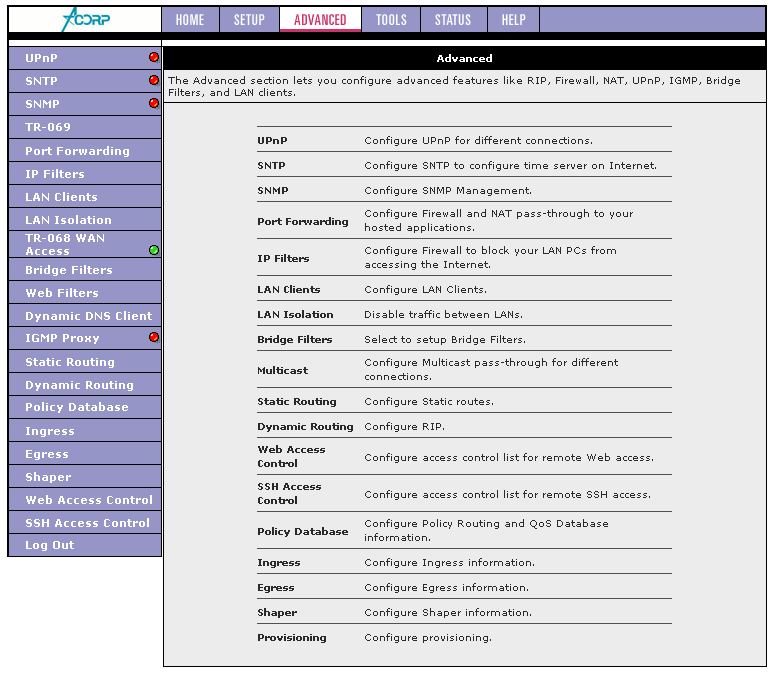Select the ADVANCED tab

point(320,20)
